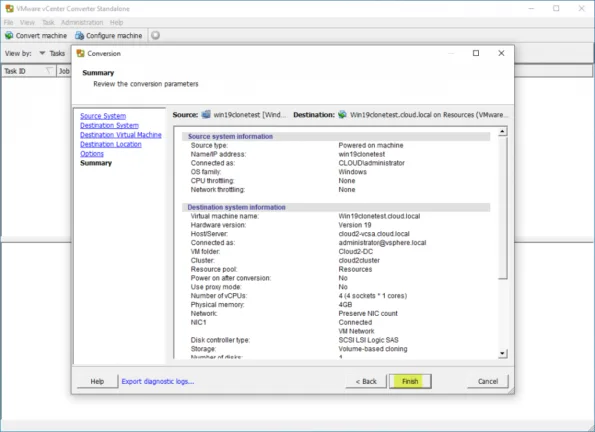
Task: Click the Cancel button
Action: 488,381
